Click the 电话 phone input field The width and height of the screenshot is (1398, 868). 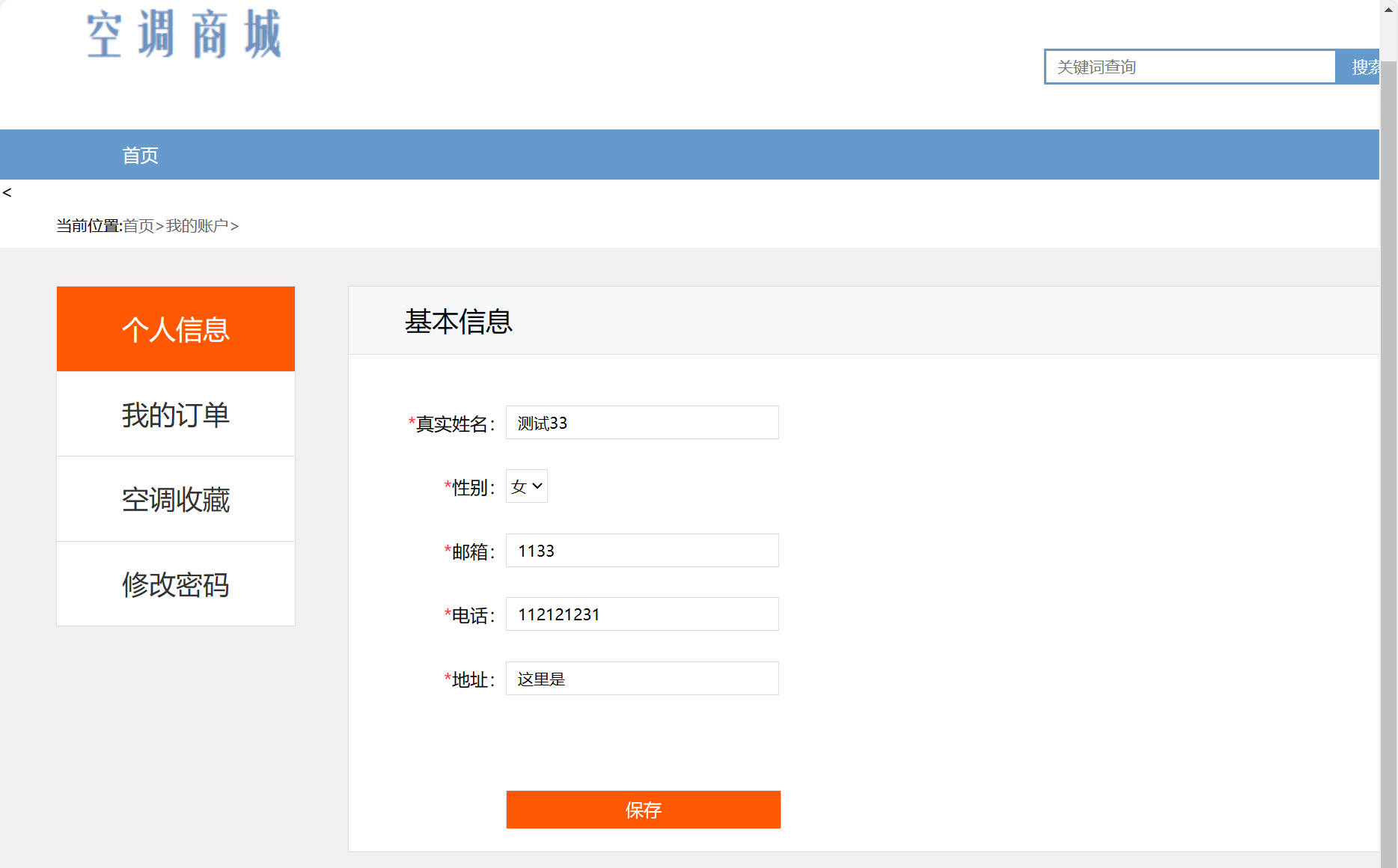(x=642, y=614)
